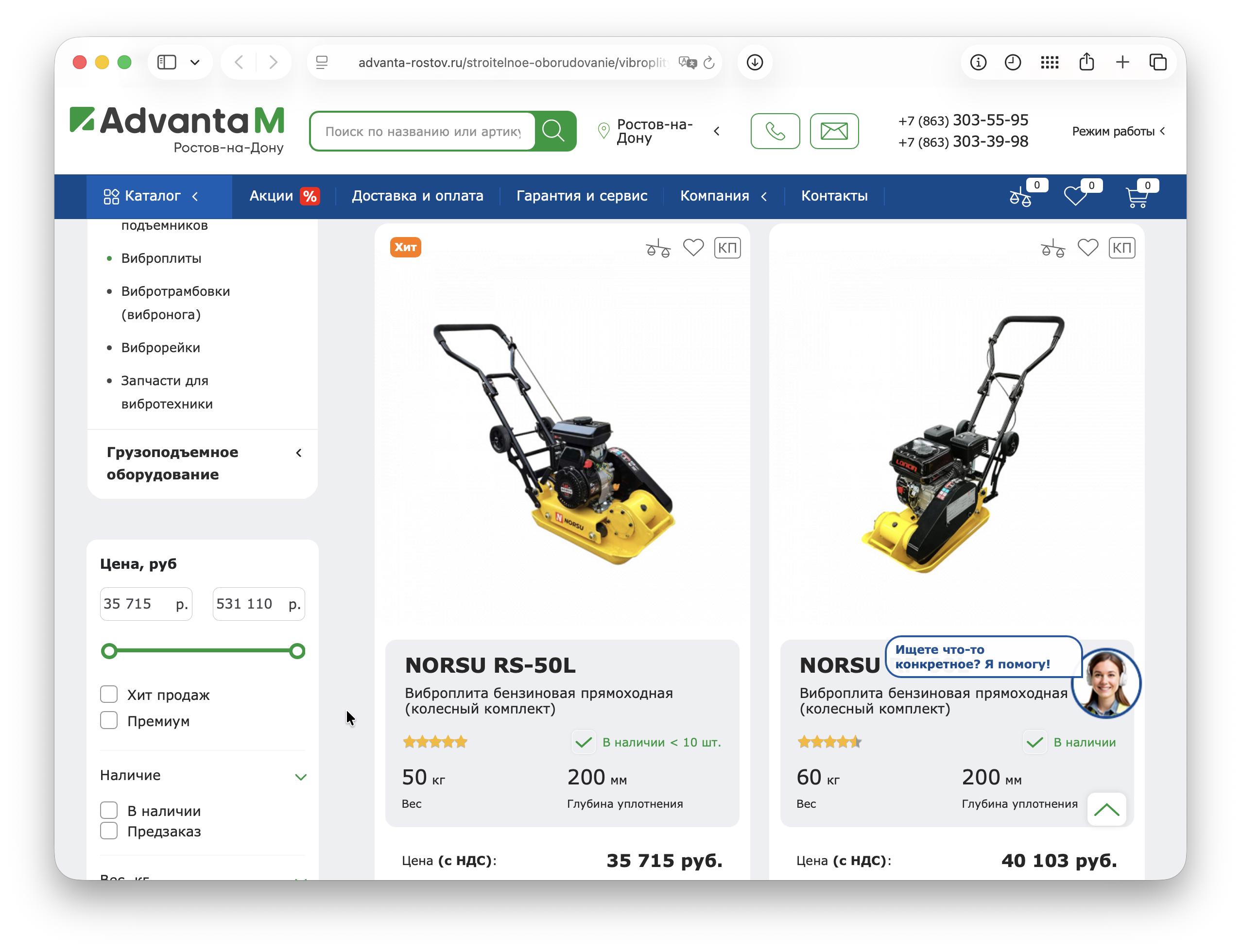This screenshot has width=1241, height=952.
Task: Expand the Компания menu
Action: pyautogui.click(x=724, y=196)
